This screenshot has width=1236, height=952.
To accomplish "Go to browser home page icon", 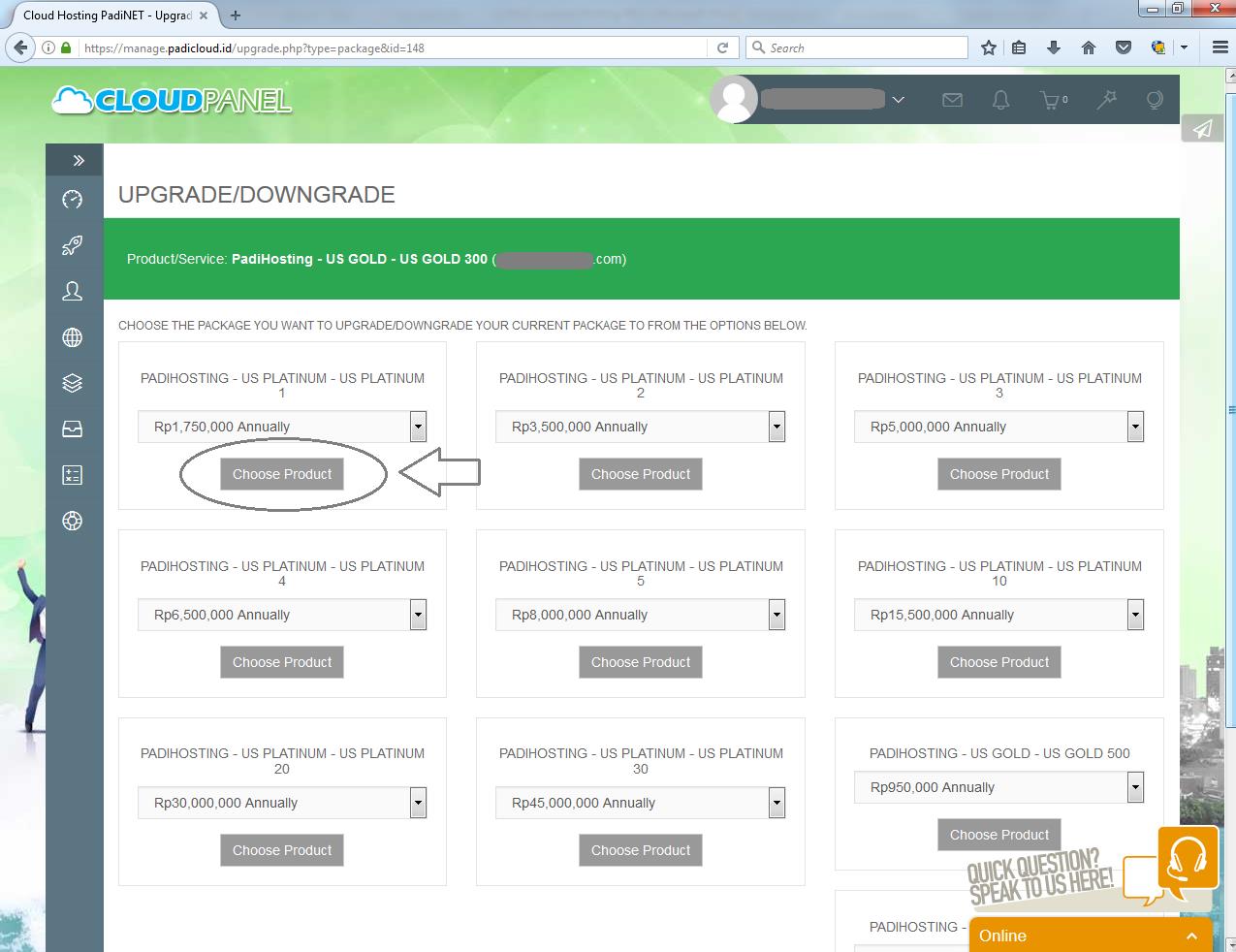I will click(1089, 48).
